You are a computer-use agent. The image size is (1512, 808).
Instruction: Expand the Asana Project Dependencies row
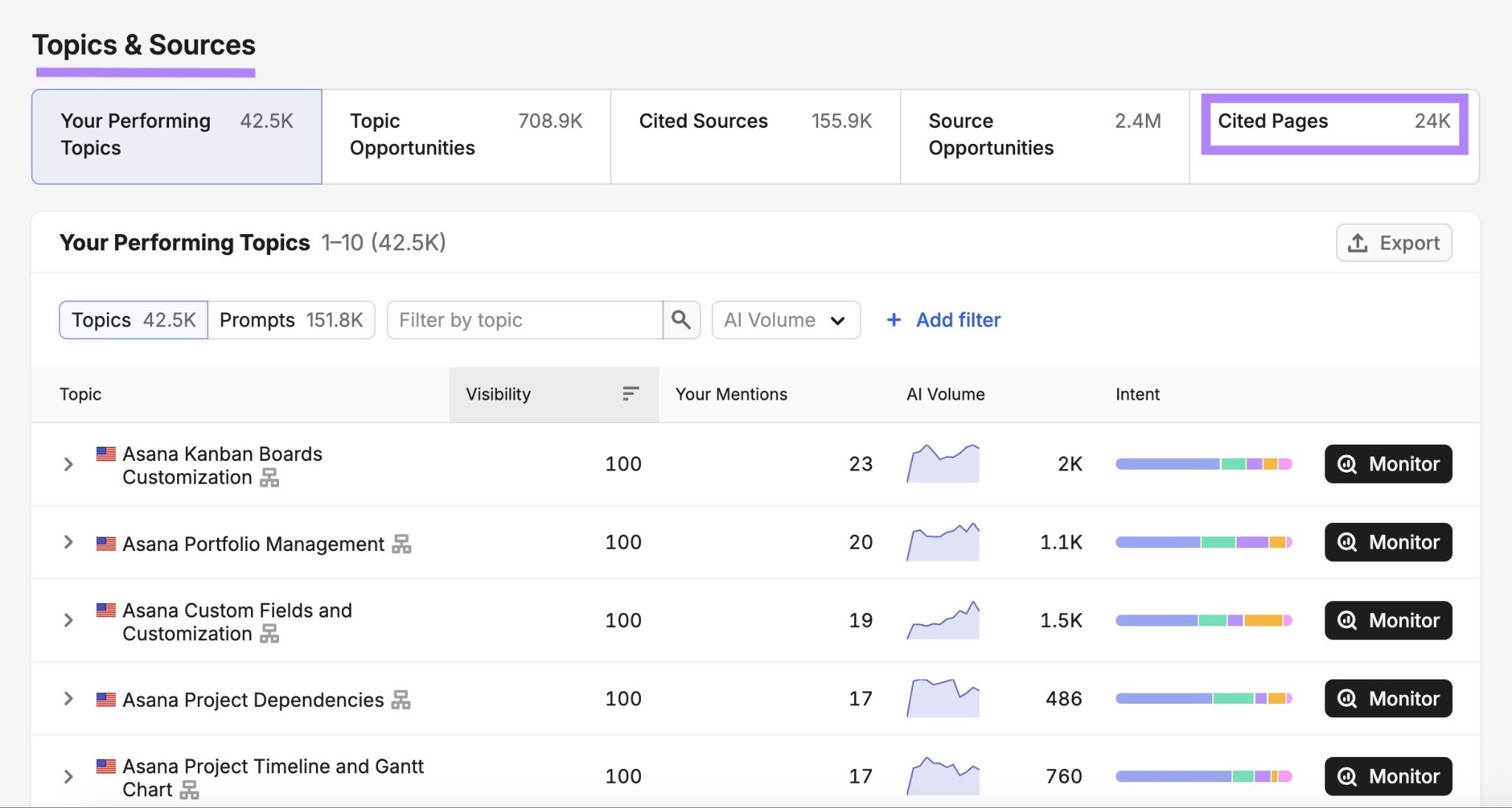click(69, 699)
